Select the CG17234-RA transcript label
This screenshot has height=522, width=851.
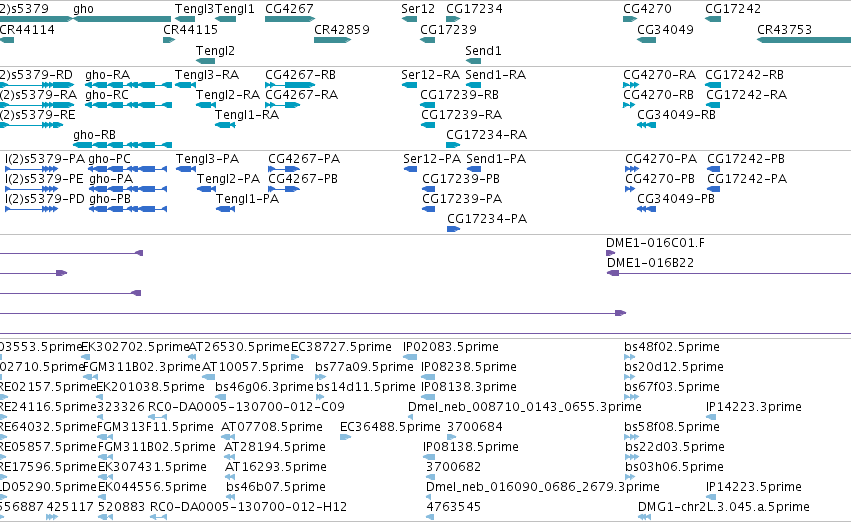tap(486, 135)
